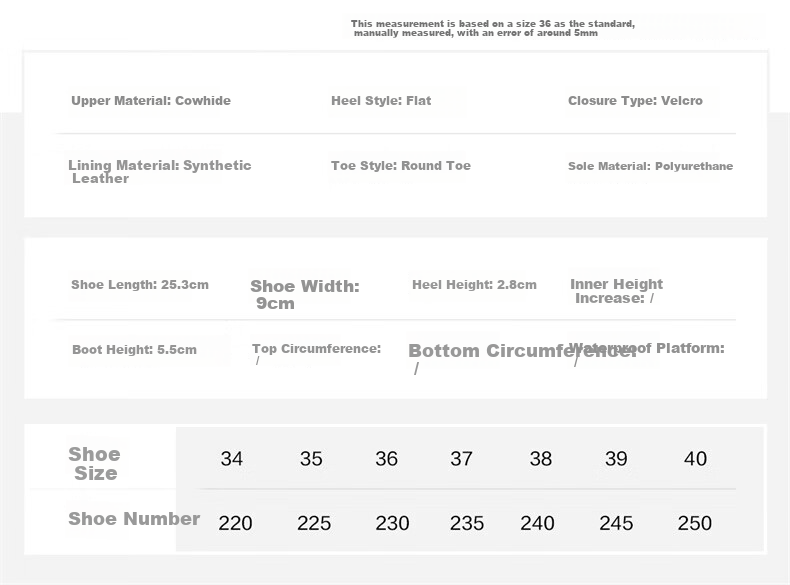Screen dimensions: 790x585
Task: Select shoe number 225 value
Action: [314, 523]
